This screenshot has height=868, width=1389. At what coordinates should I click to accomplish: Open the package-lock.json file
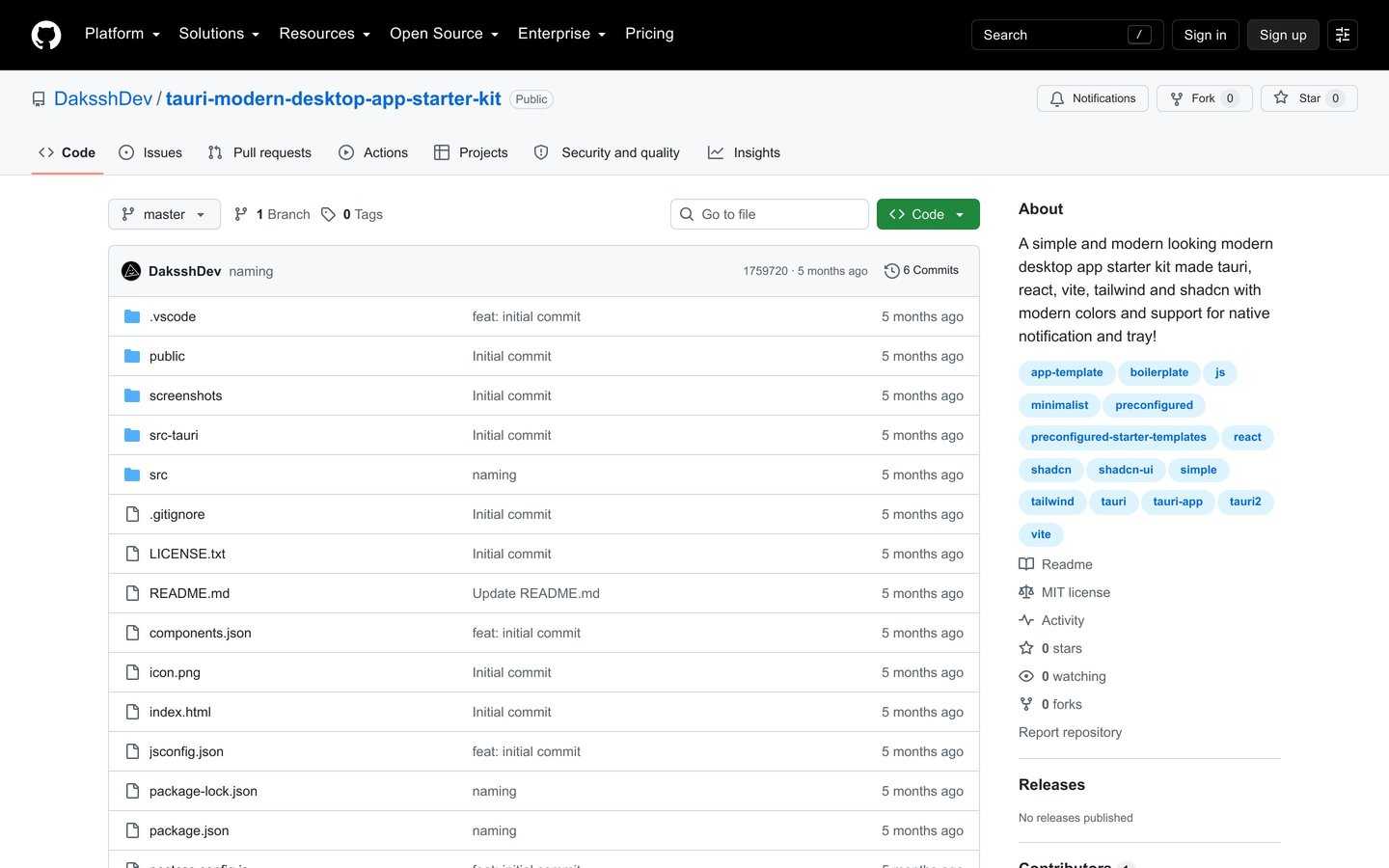pyautogui.click(x=203, y=791)
